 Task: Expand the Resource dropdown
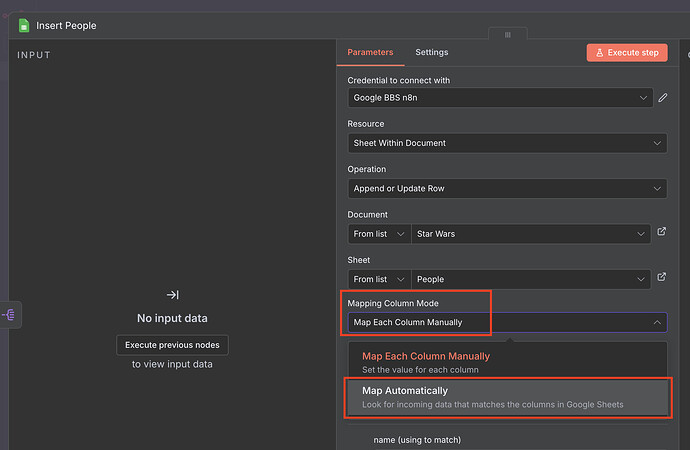pyautogui.click(x=506, y=143)
